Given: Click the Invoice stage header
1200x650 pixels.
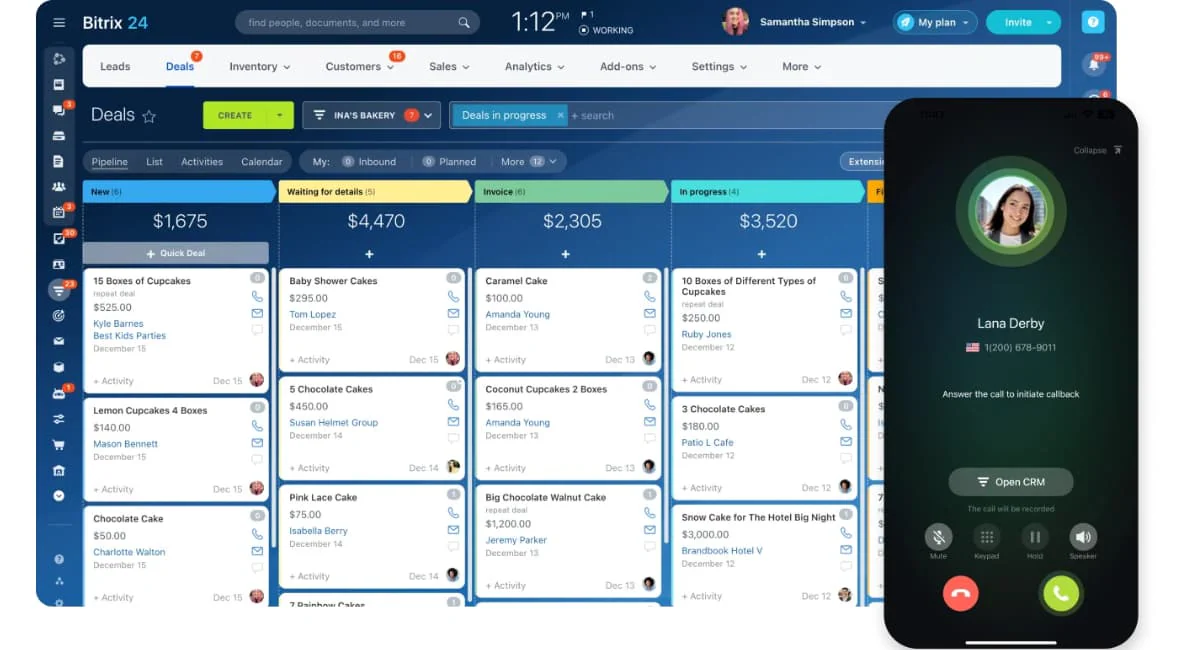Looking at the screenshot, I should [x=571, y=192].
